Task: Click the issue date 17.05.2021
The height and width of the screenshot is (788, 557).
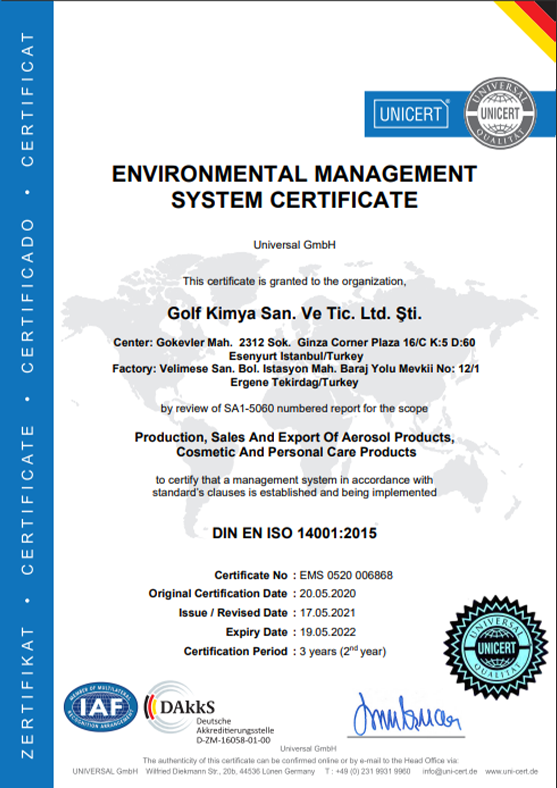Action: tap(327, 613)
